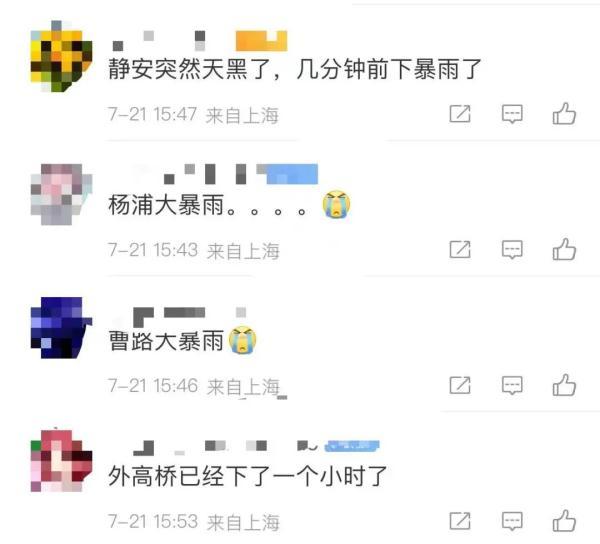Repost the 外高桥 comment
Image resolution: width=600 pixels, height=544 pixels.
coord(460,521)
